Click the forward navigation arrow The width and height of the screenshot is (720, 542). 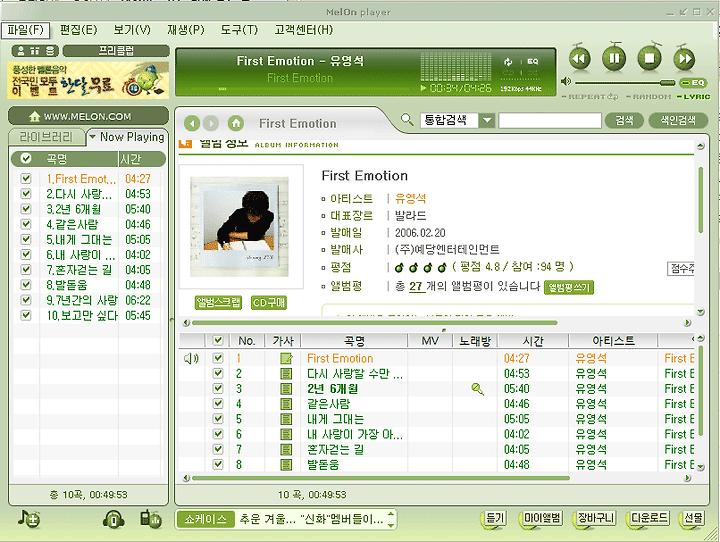tap(211, 123)
